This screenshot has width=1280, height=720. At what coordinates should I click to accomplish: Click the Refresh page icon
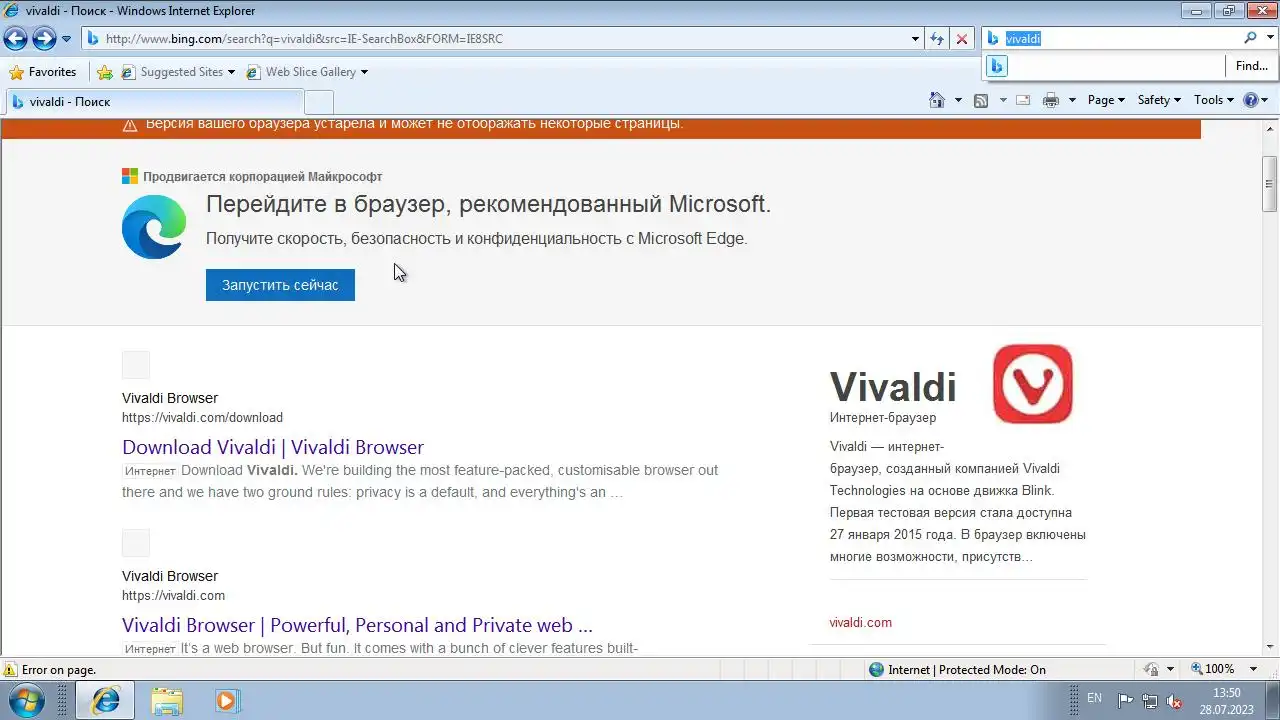tap(937, 39)
